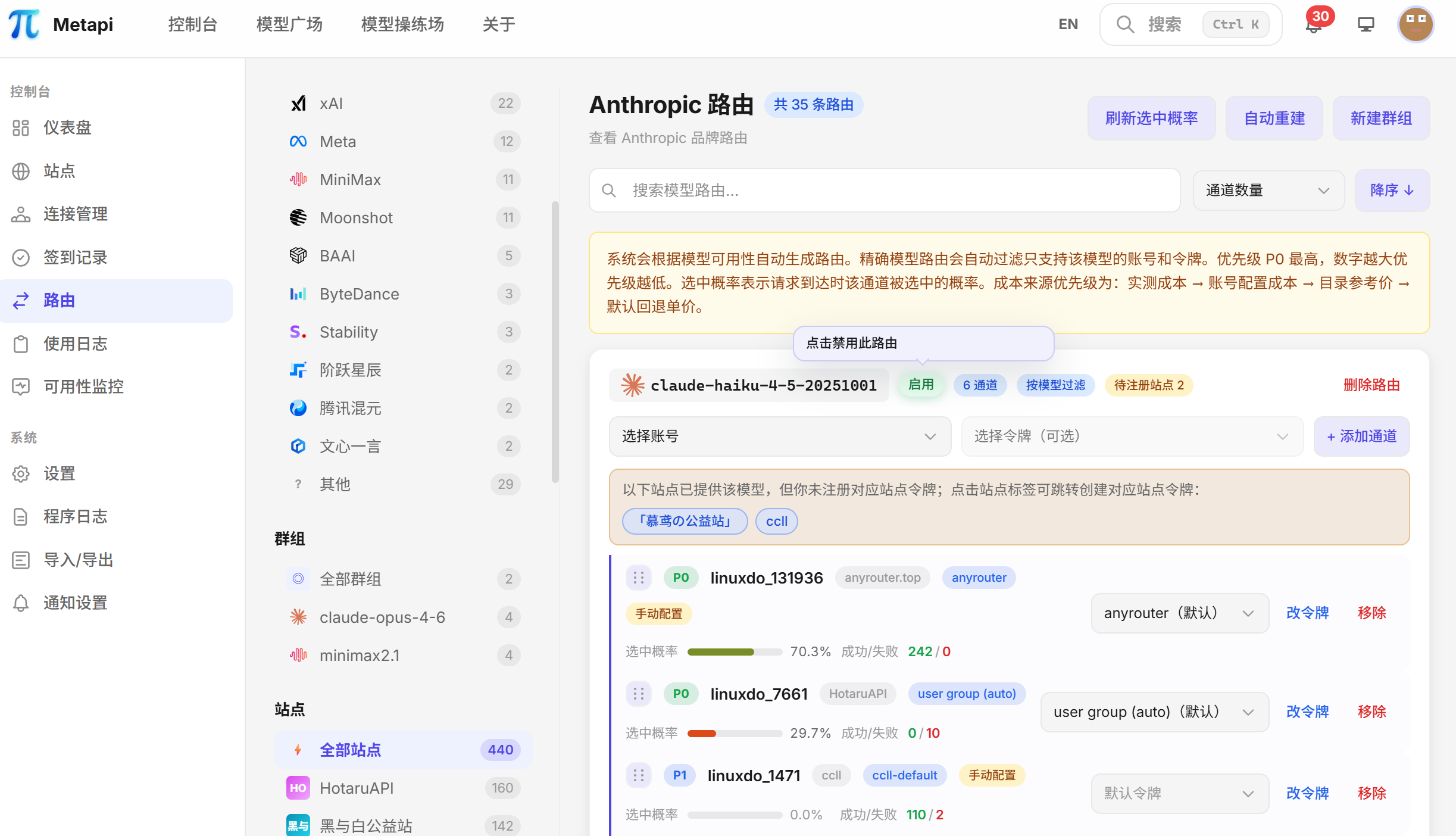Click the dashboard 仪表盘 icon

(x=21, y=127)
